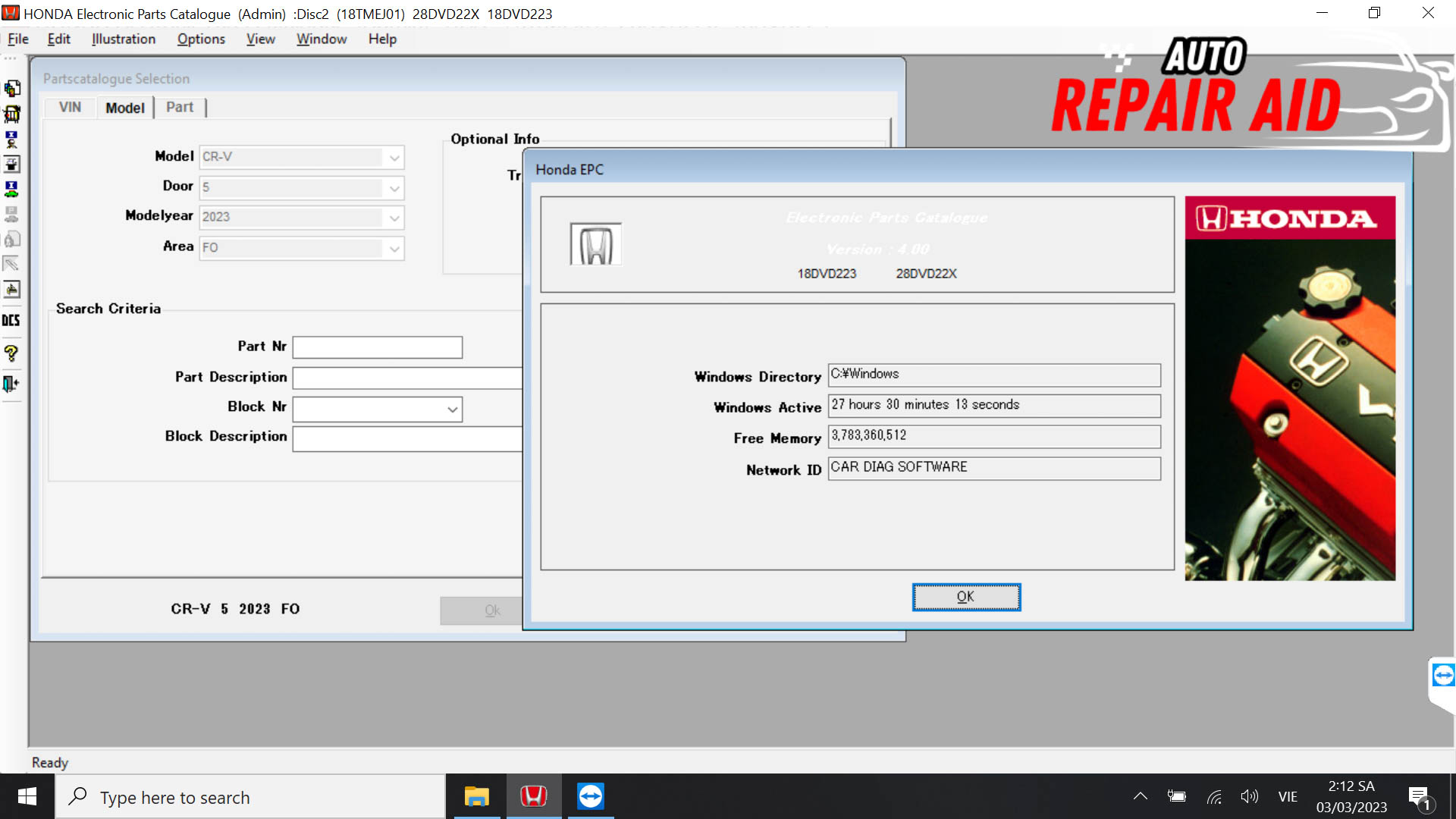Click the Part Nr input field

point(378,347)
